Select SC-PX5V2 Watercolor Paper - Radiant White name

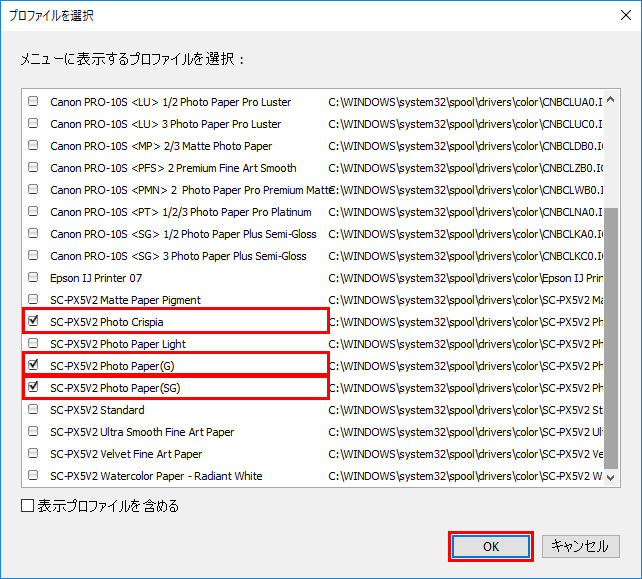[x=156, y=476]
